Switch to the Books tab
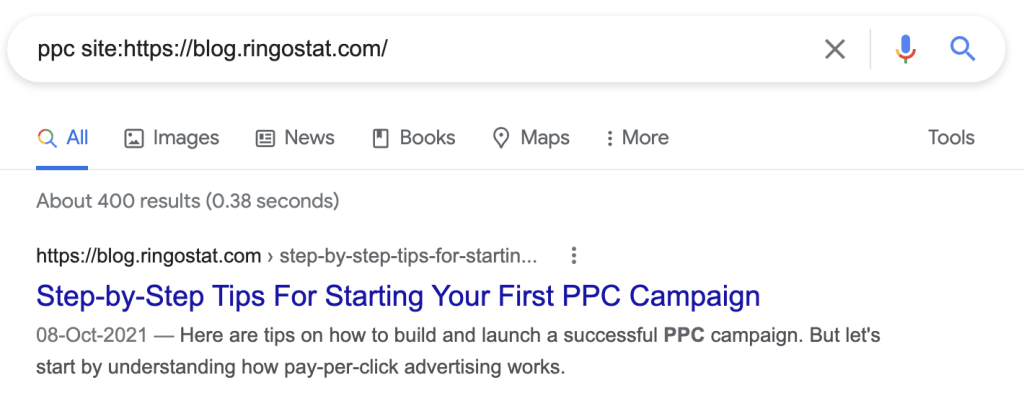 point(413,138)
